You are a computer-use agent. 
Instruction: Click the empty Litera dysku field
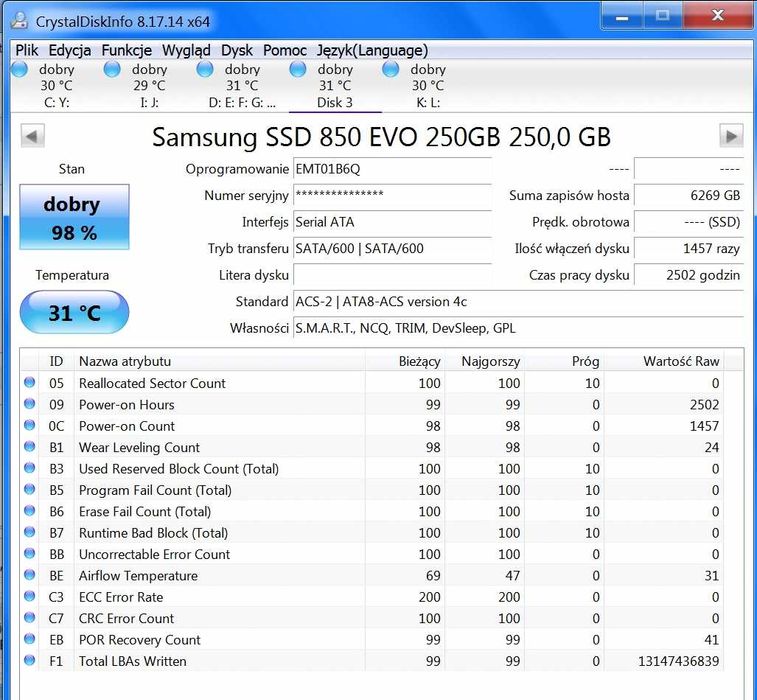(392, 275)
